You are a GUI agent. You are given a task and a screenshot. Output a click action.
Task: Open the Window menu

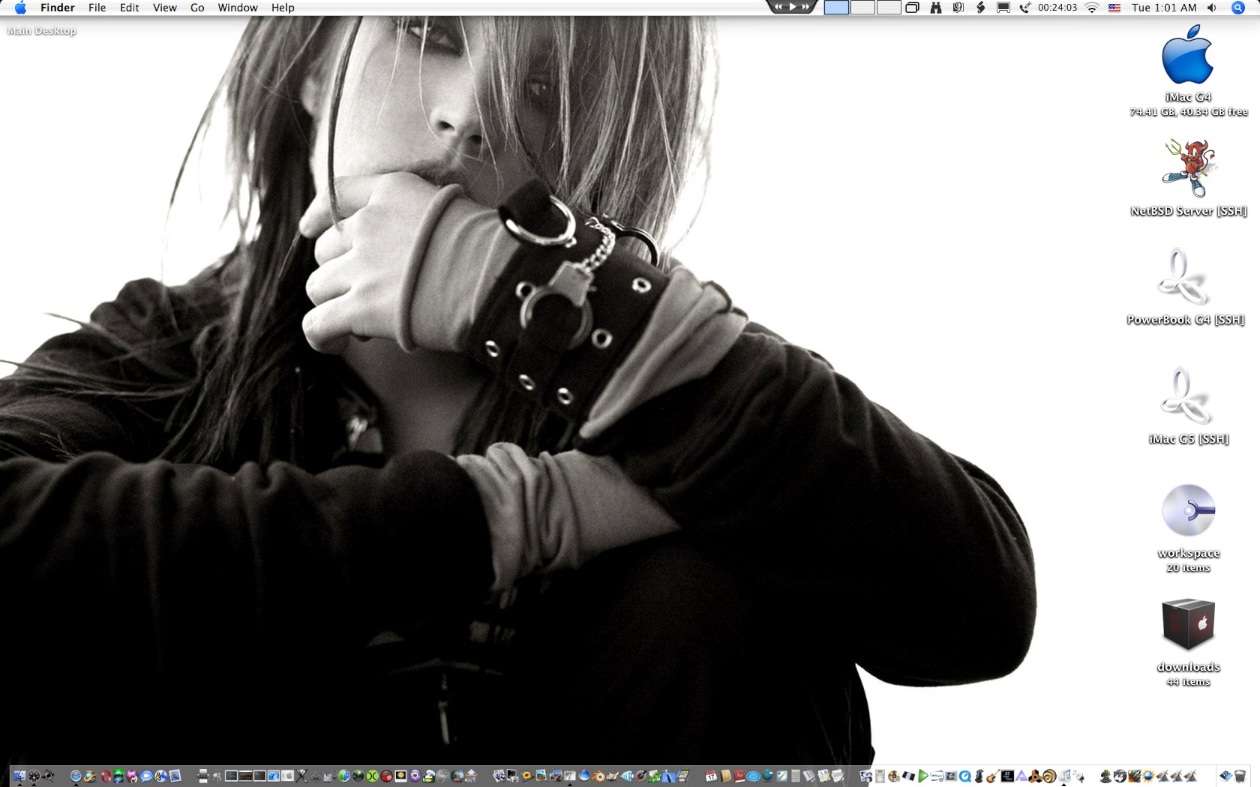(x=238, y=7)
